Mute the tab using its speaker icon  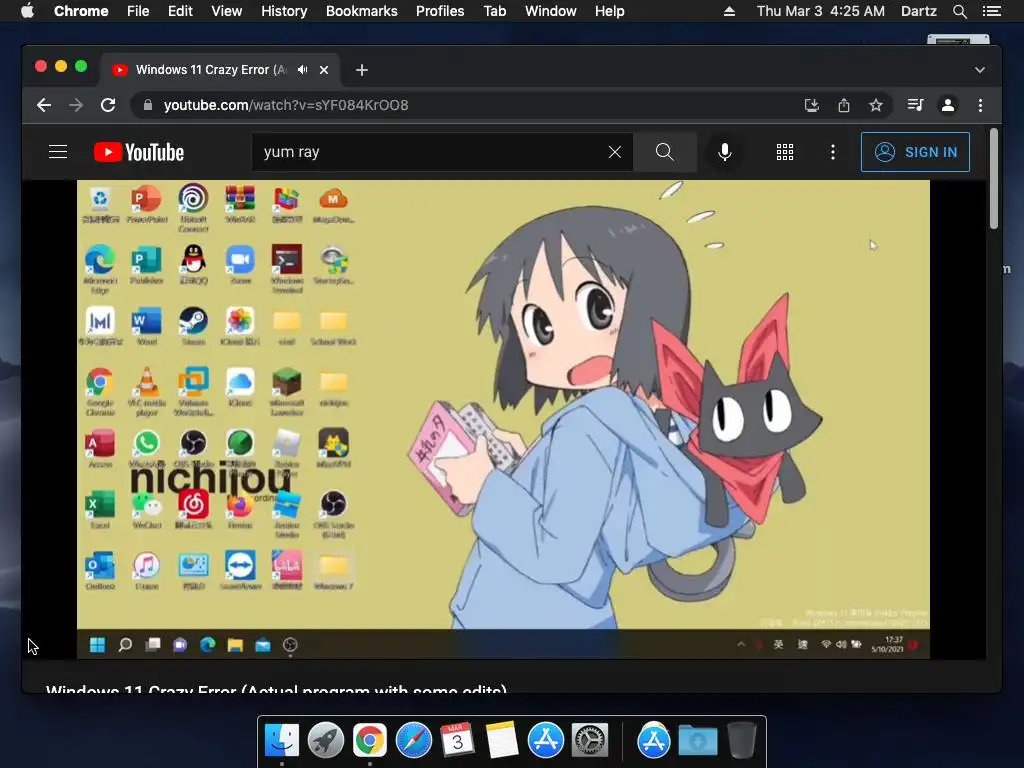coord(302,70)
